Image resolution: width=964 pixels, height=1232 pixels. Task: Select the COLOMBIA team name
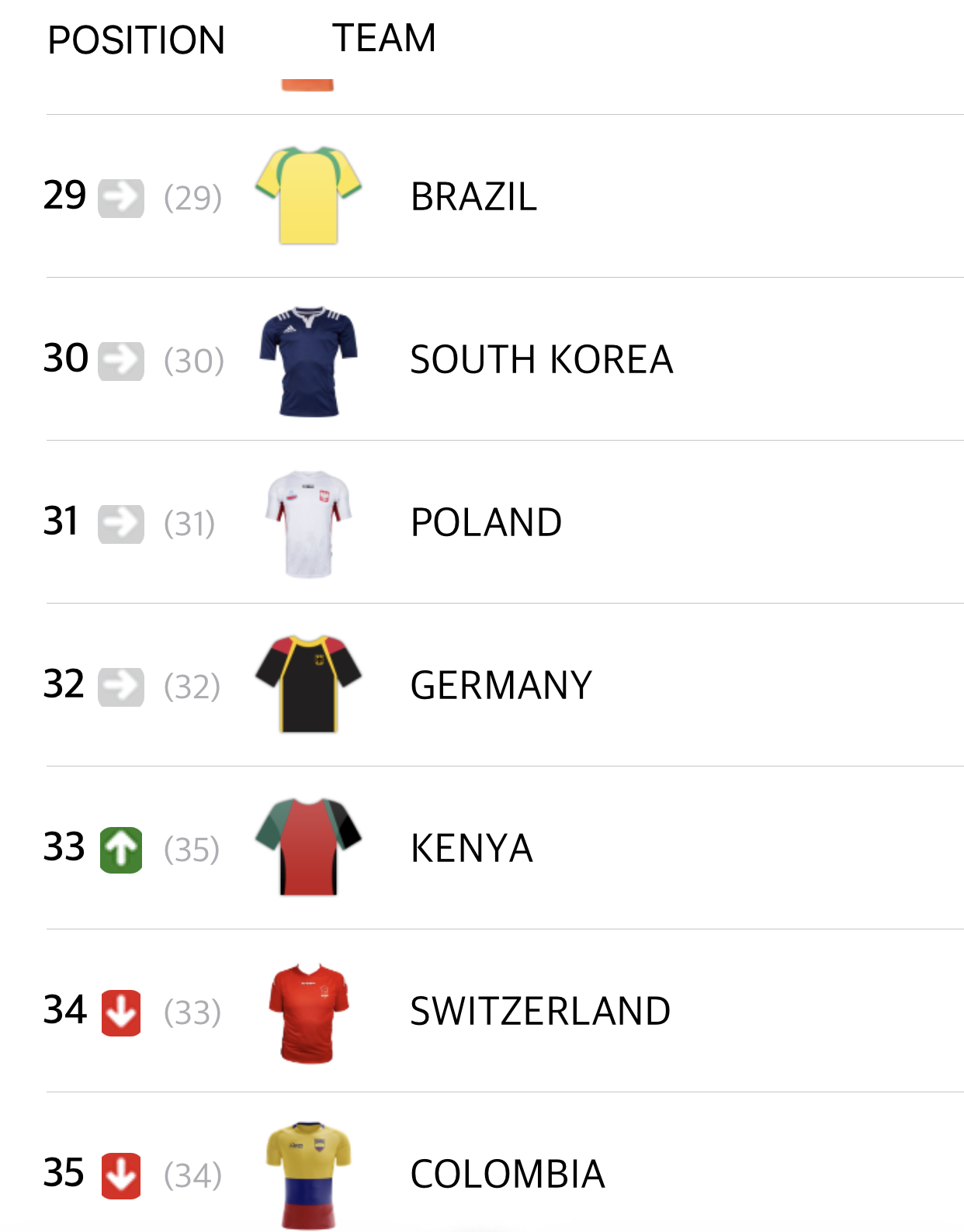click(507, 1175)
